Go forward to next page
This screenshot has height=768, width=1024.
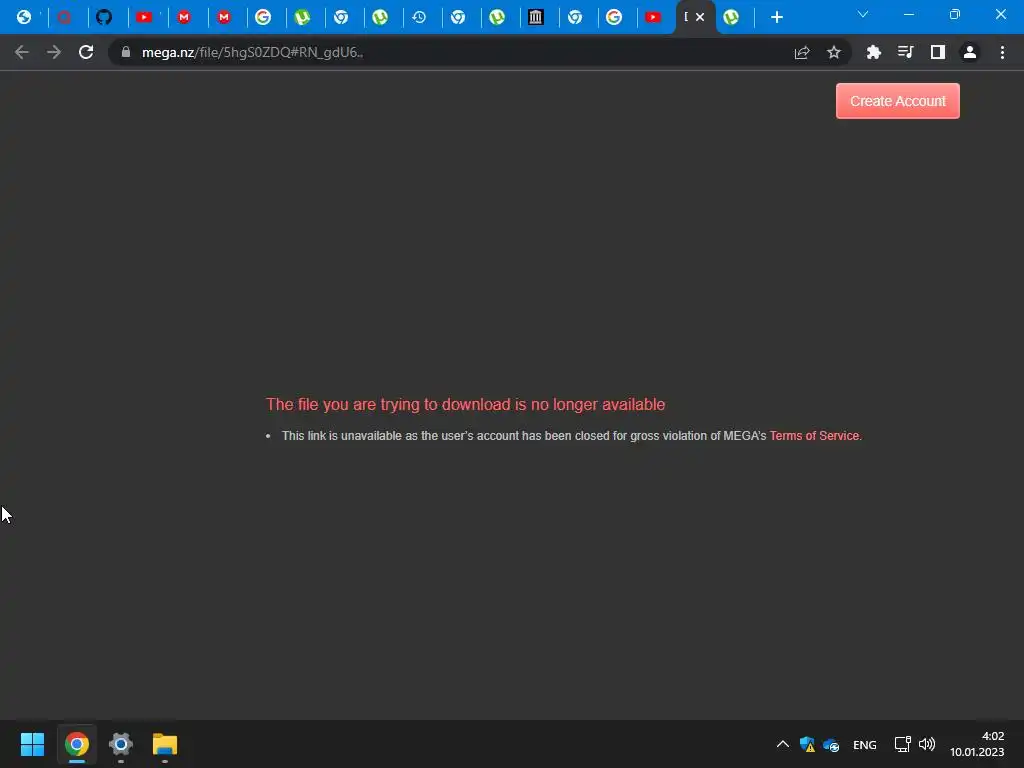54,52
